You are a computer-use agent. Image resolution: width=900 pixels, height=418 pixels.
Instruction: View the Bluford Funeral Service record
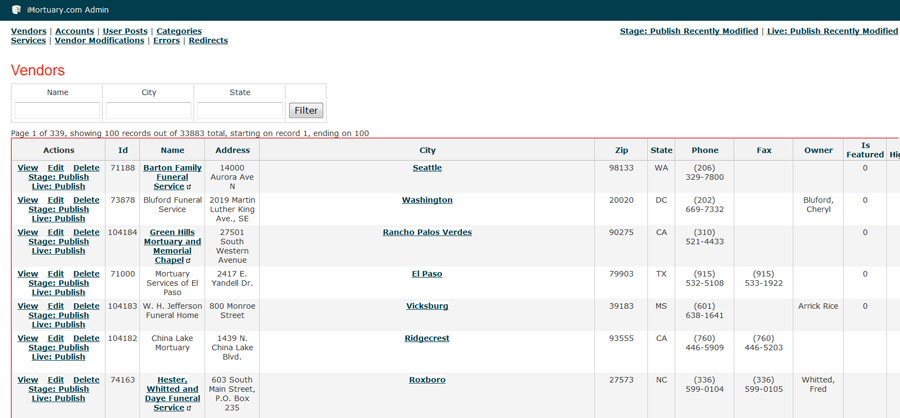(28, 200)
